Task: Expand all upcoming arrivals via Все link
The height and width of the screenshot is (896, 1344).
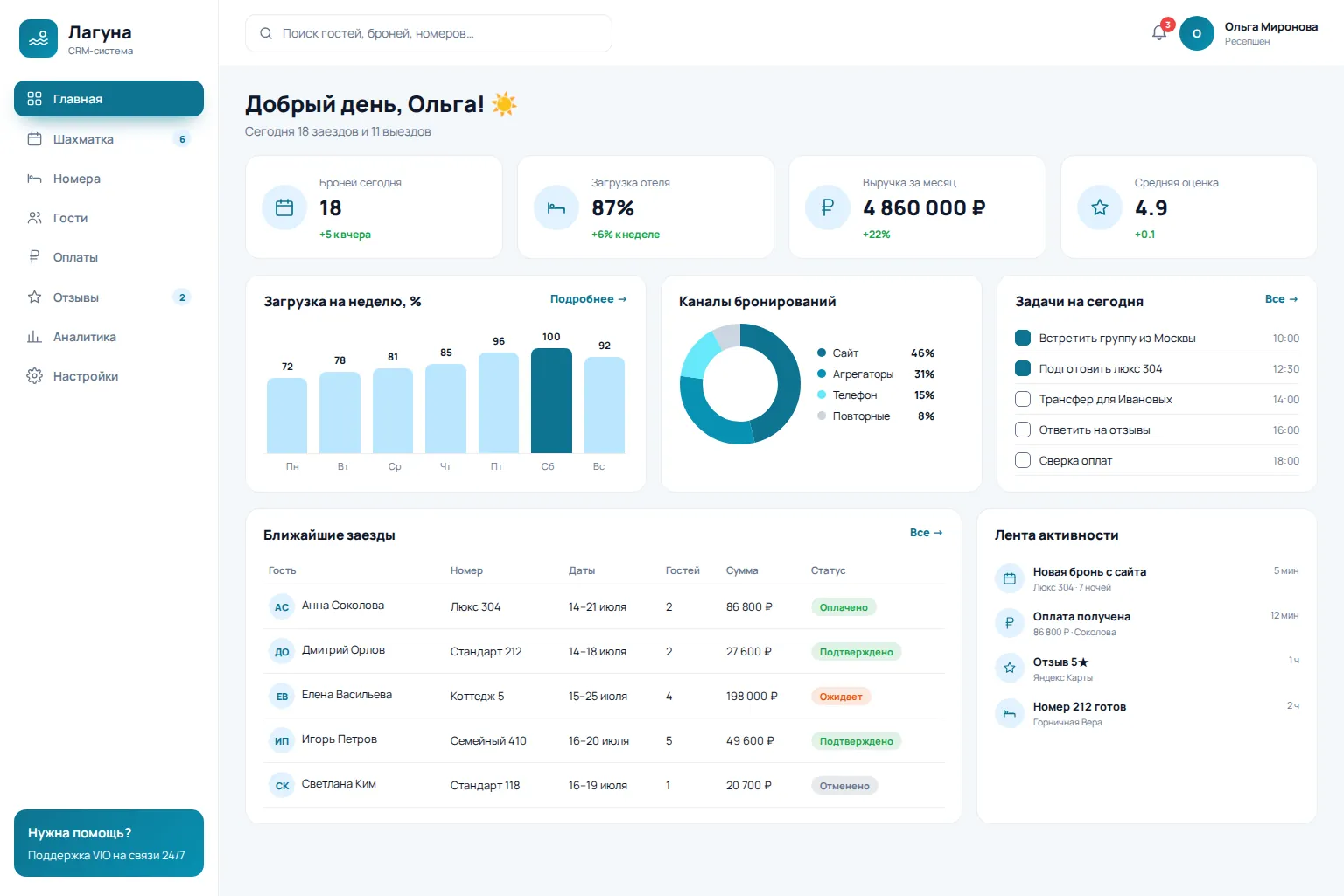Action: pos(926,533)
